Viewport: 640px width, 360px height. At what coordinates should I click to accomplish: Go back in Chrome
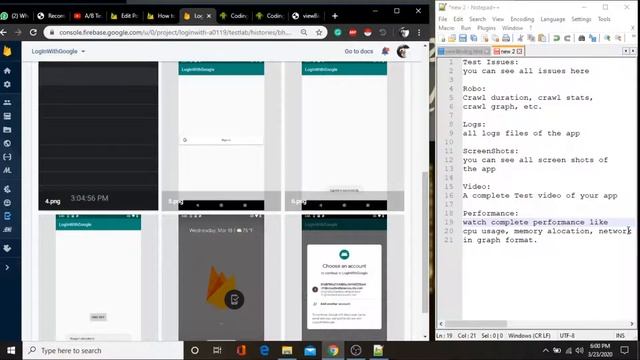[x=4, y=32]
